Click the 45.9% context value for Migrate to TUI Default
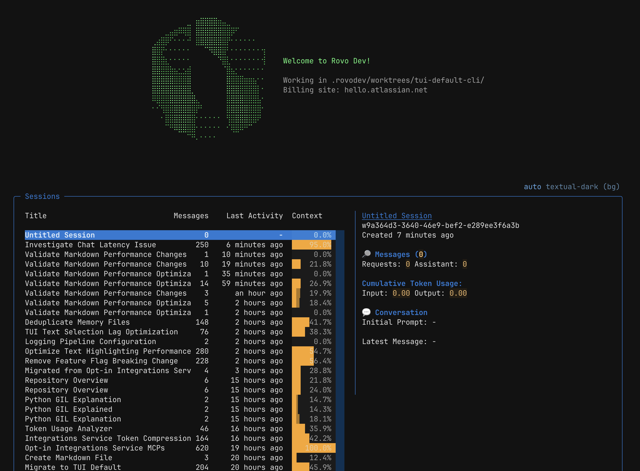Screen dimensions: 640x471 (320, 467)
